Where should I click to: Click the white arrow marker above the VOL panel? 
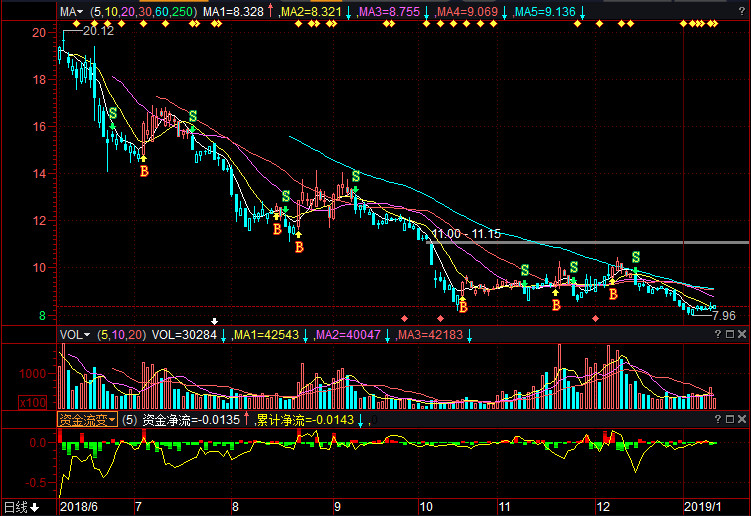click(212, 321)
